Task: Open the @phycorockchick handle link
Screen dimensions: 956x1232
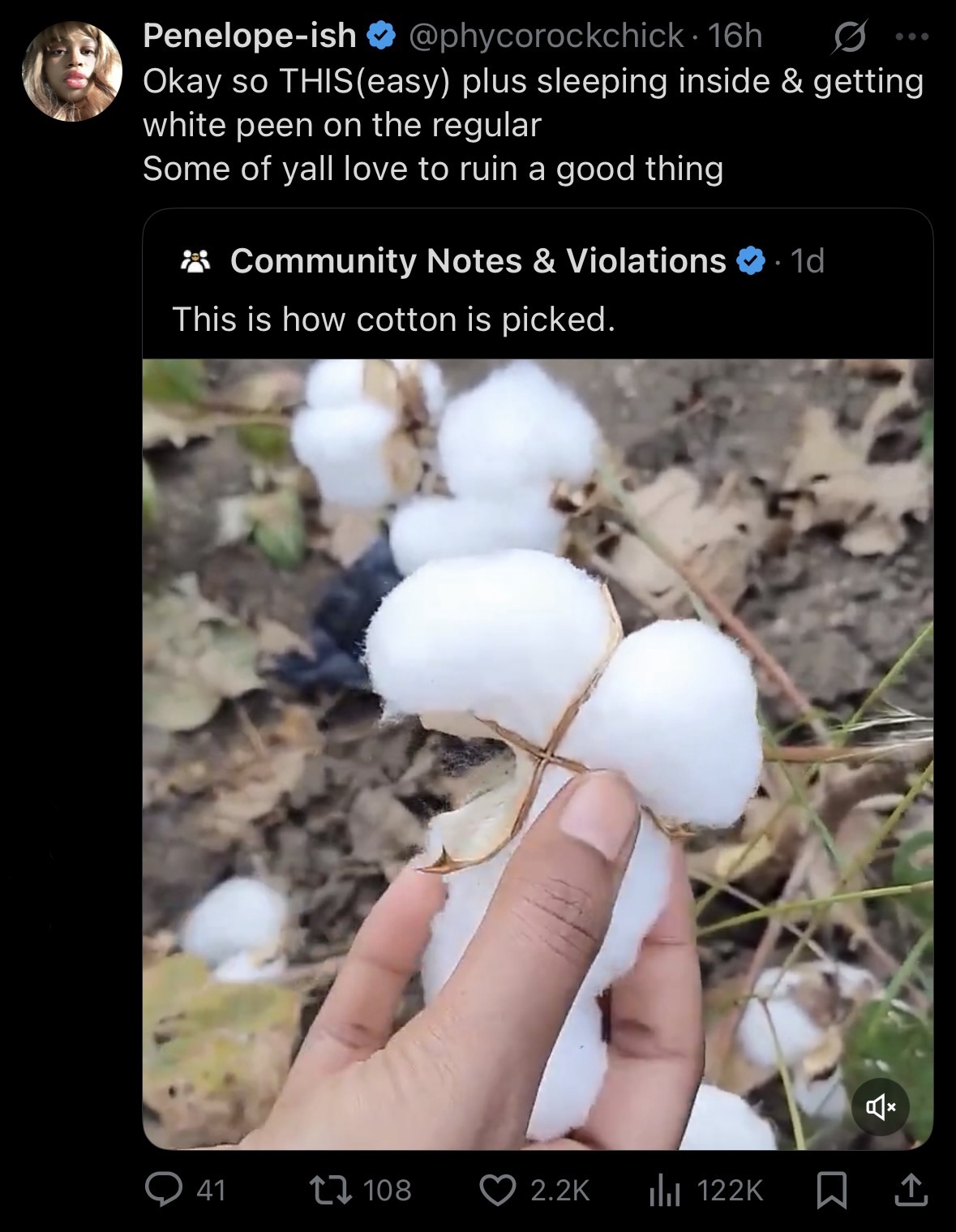Action: (547, 36)
